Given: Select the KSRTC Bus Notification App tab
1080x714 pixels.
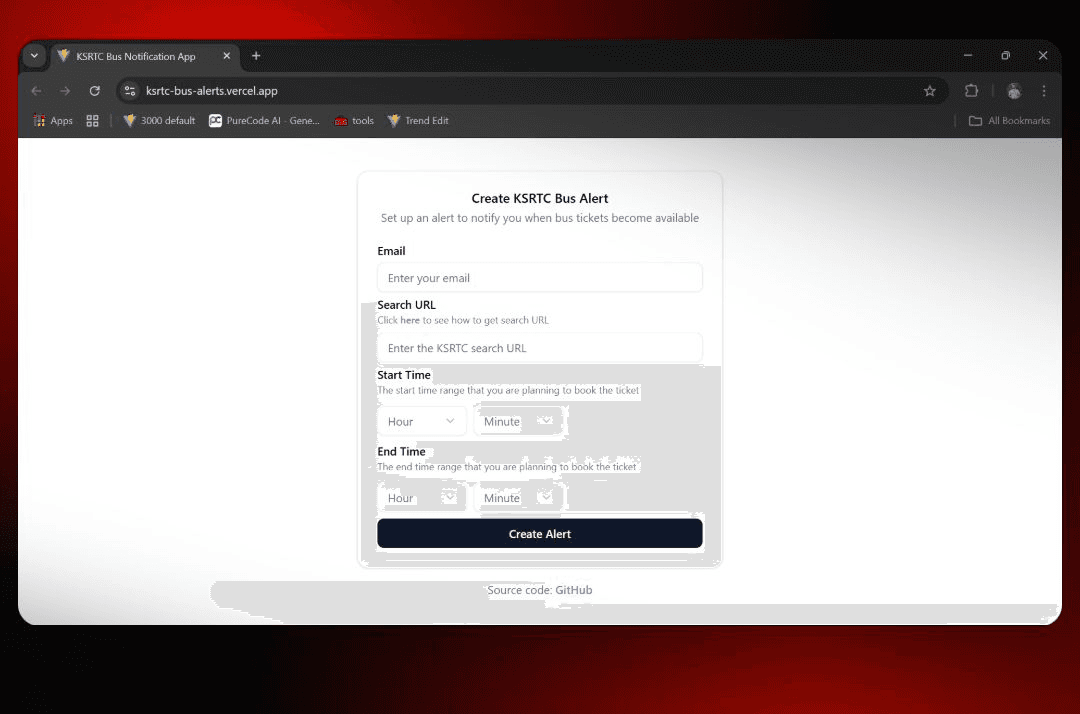Looking at the screenshot, I should pos(135,57).
